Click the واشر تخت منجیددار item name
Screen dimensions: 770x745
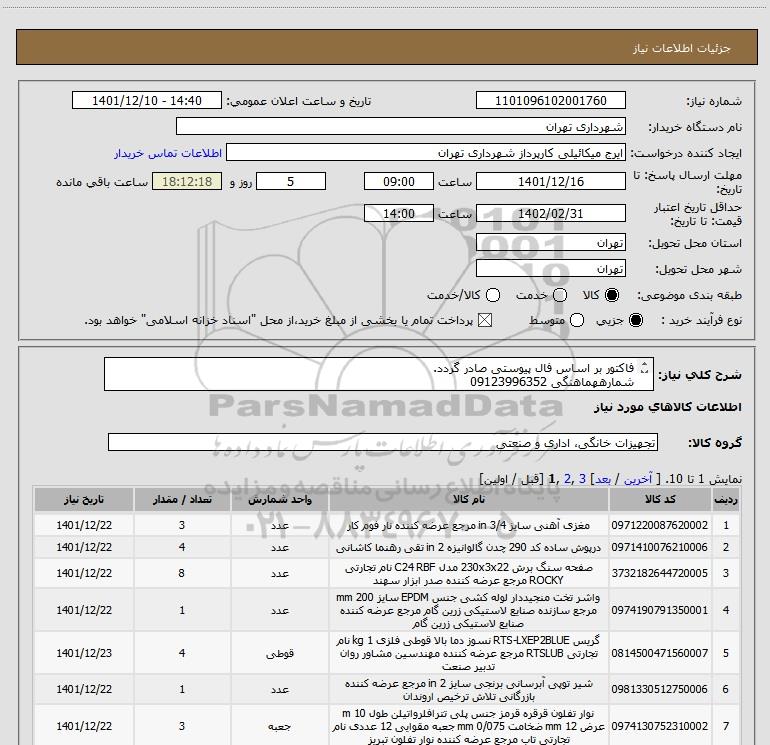(x=468, y=610)
